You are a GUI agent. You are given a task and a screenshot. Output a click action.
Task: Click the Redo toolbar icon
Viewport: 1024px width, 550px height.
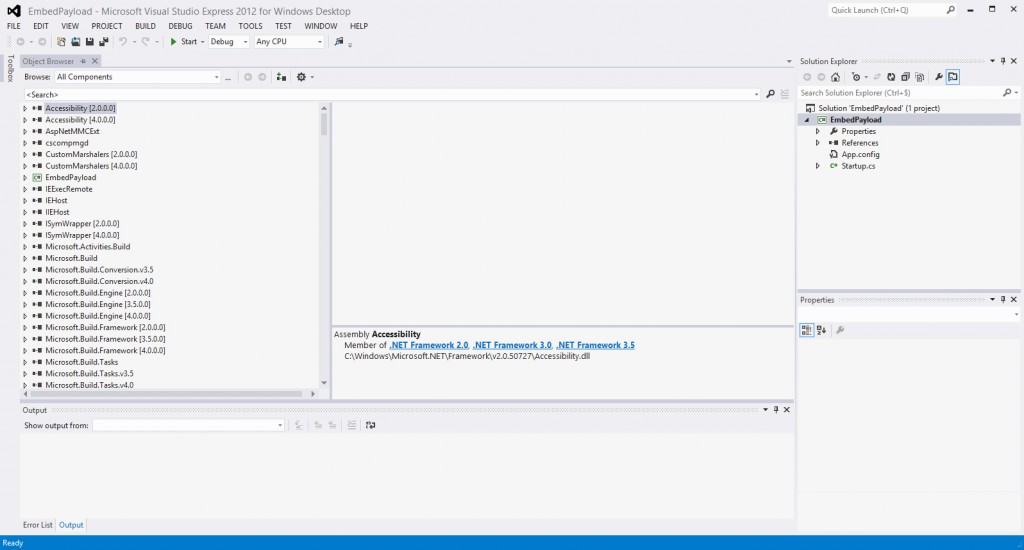pos(146,41)
